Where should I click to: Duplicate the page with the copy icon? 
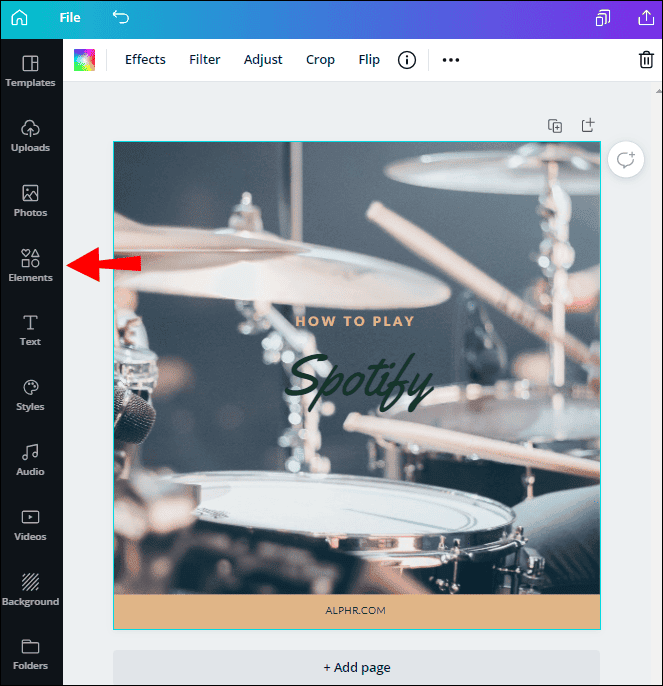pos(555,126)
